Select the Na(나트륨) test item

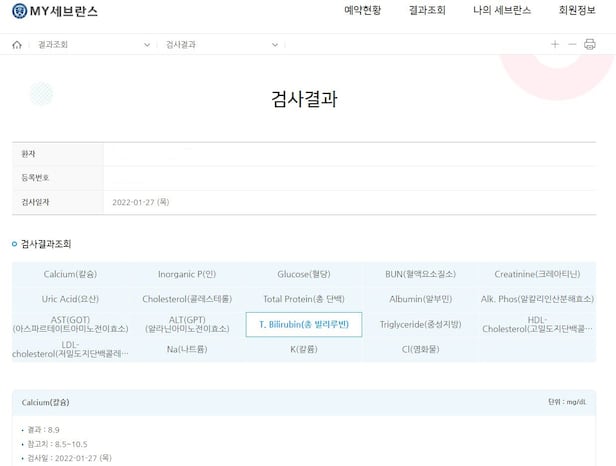pos(187,349)
